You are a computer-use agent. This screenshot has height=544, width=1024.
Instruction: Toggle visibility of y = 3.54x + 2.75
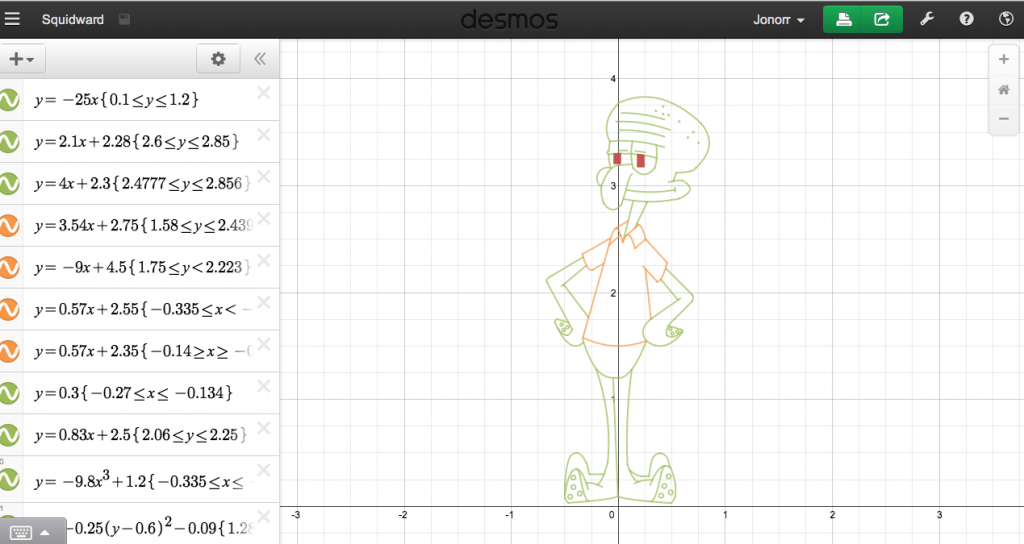(9, 226)
